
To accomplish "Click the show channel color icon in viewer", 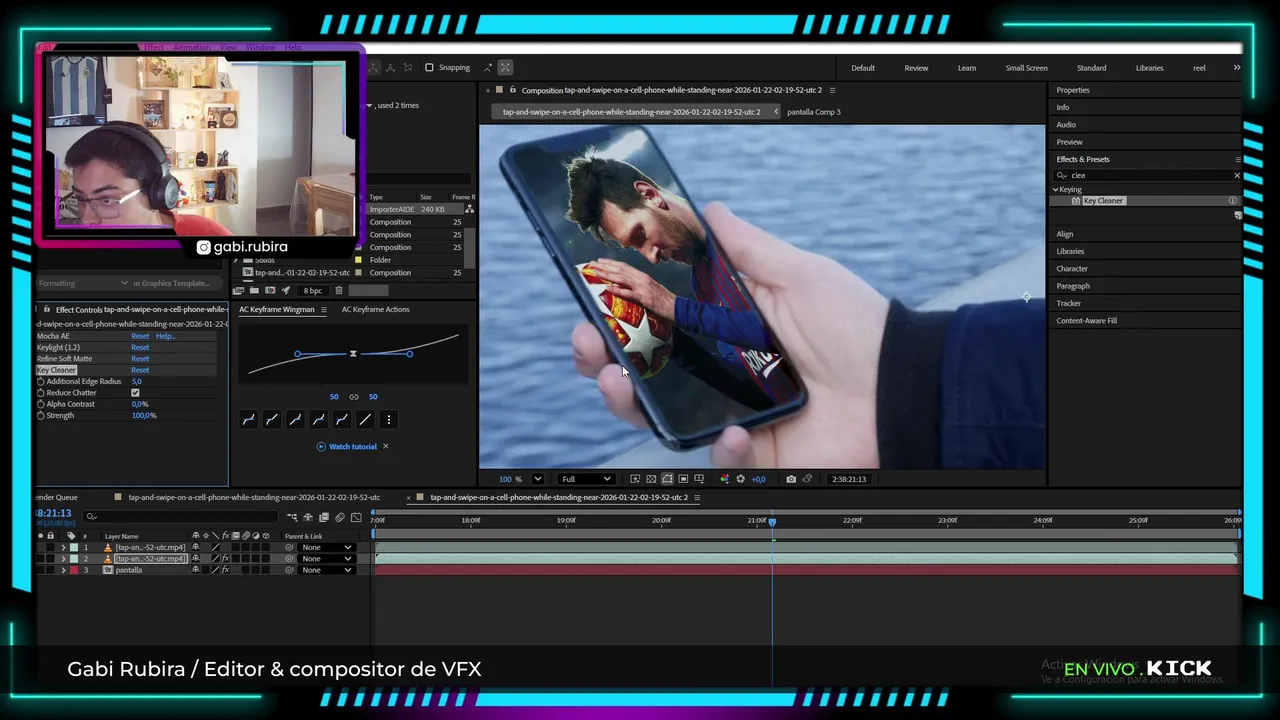I will [x=725, y=479].
